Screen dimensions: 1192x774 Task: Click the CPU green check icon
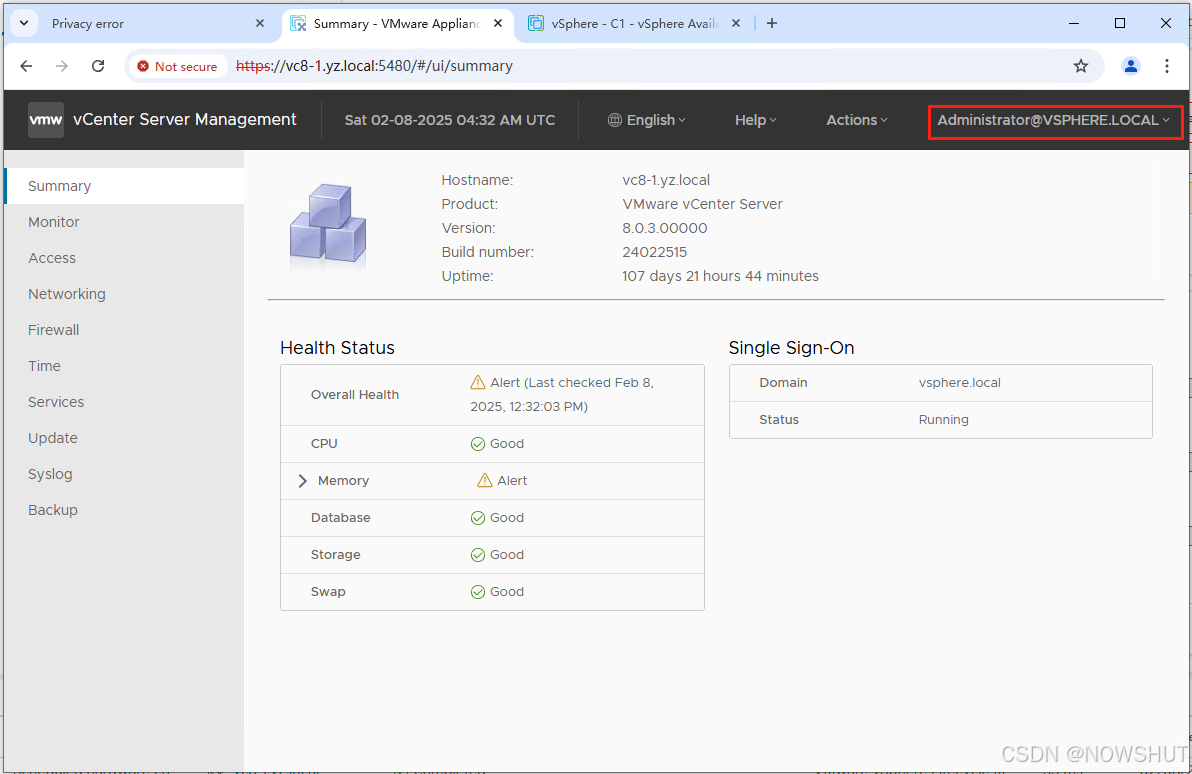point(477,444)
